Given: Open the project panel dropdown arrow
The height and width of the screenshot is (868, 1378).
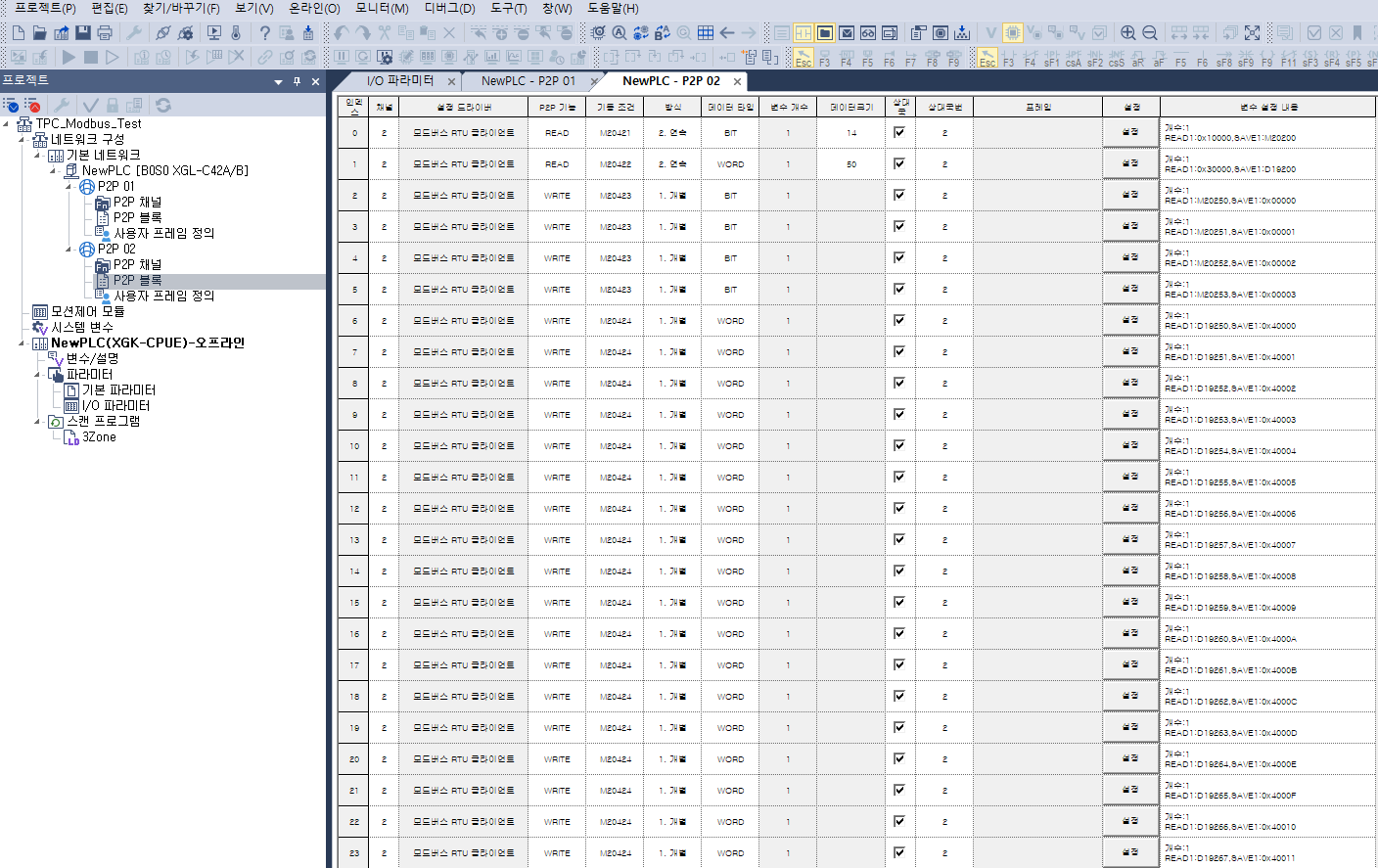Looking at the screenshot, I should tap(279, 82).
